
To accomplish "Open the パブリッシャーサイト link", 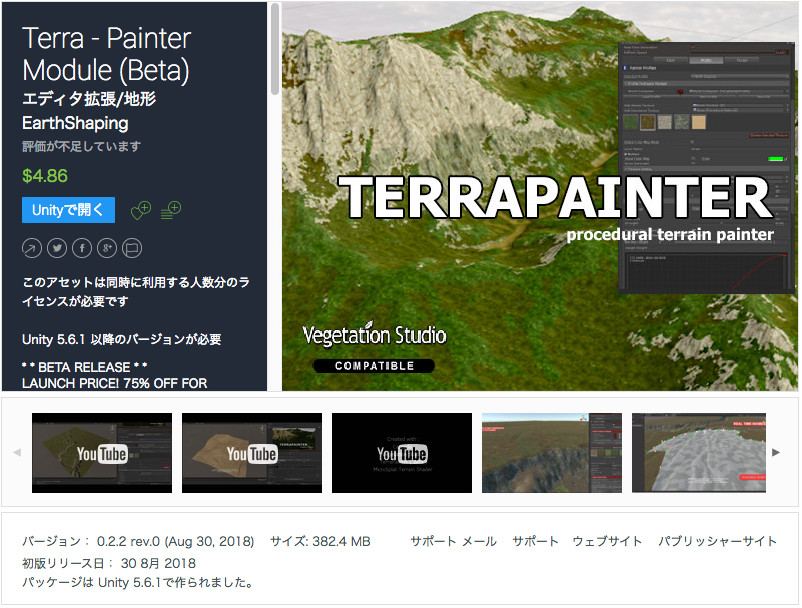I will click(717, 542).
